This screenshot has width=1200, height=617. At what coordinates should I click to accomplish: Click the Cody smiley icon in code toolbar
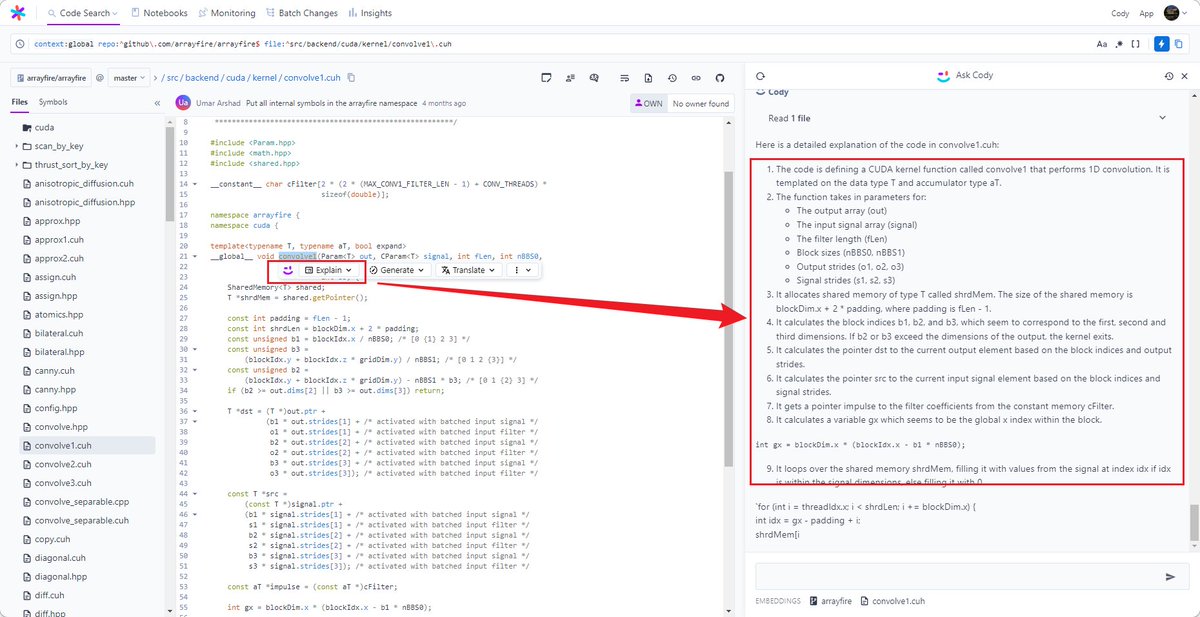click(x=287, y=270)
